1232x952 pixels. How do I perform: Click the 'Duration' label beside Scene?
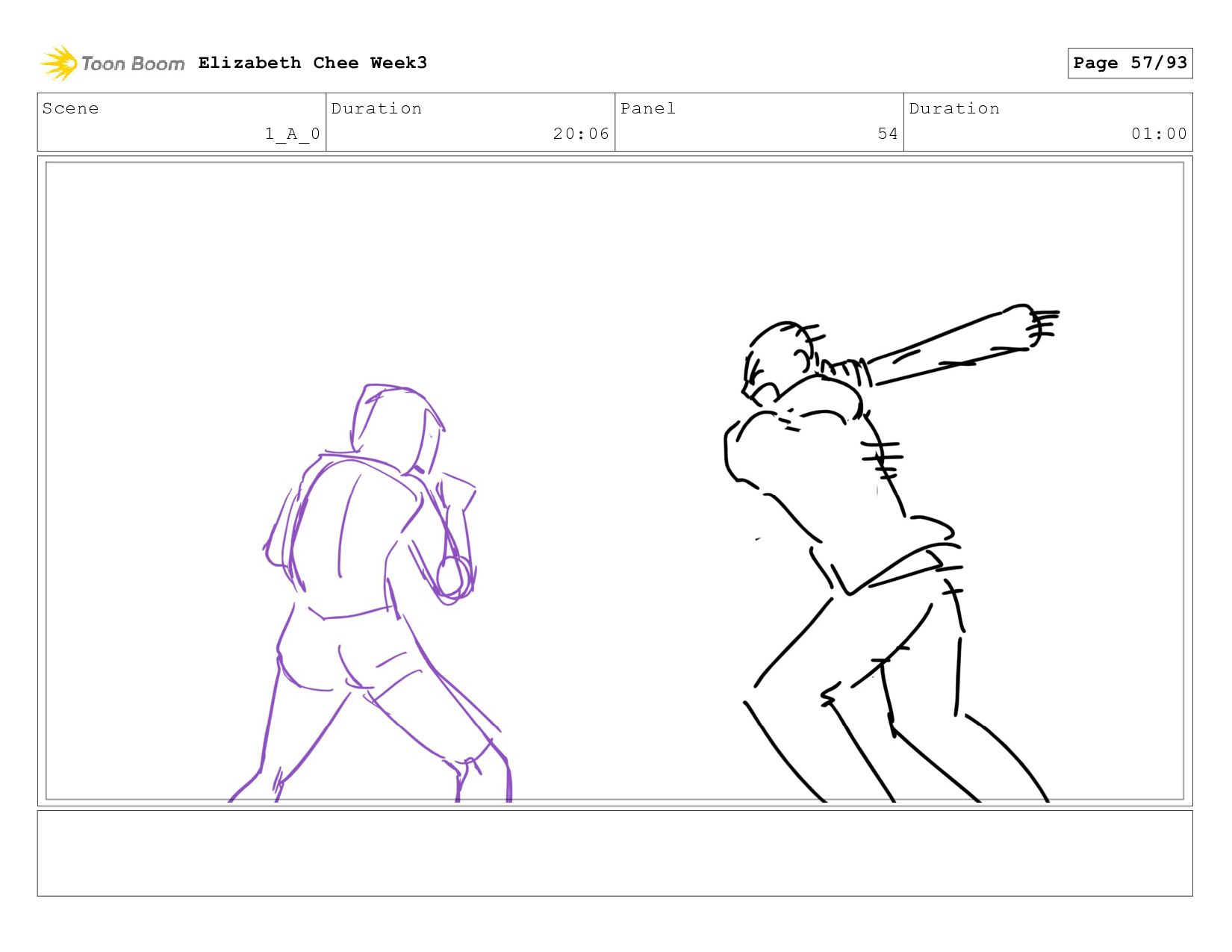click(x=376, y=108)
